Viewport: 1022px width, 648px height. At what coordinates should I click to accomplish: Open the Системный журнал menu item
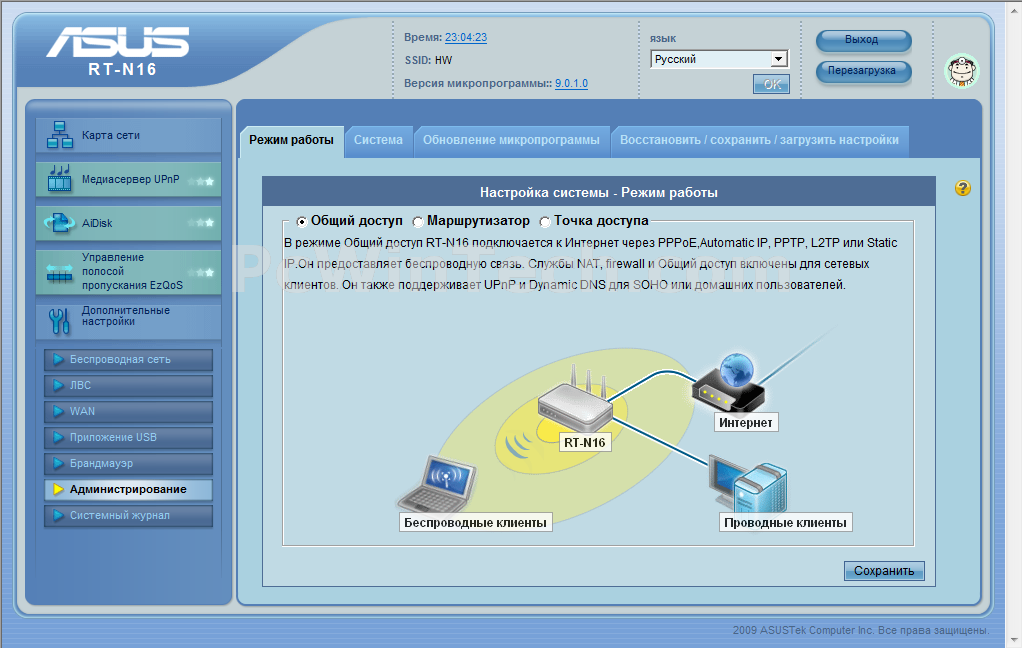point(128,516)
